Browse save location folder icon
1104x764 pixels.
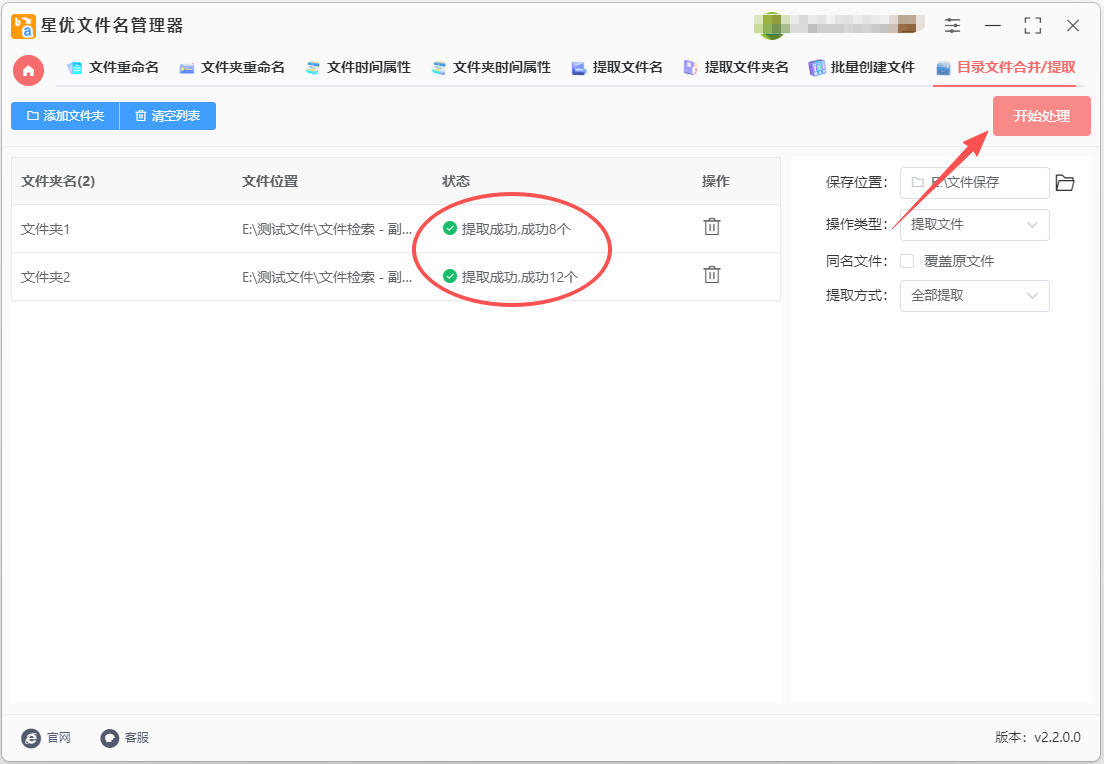click(x=1065, y=183)
